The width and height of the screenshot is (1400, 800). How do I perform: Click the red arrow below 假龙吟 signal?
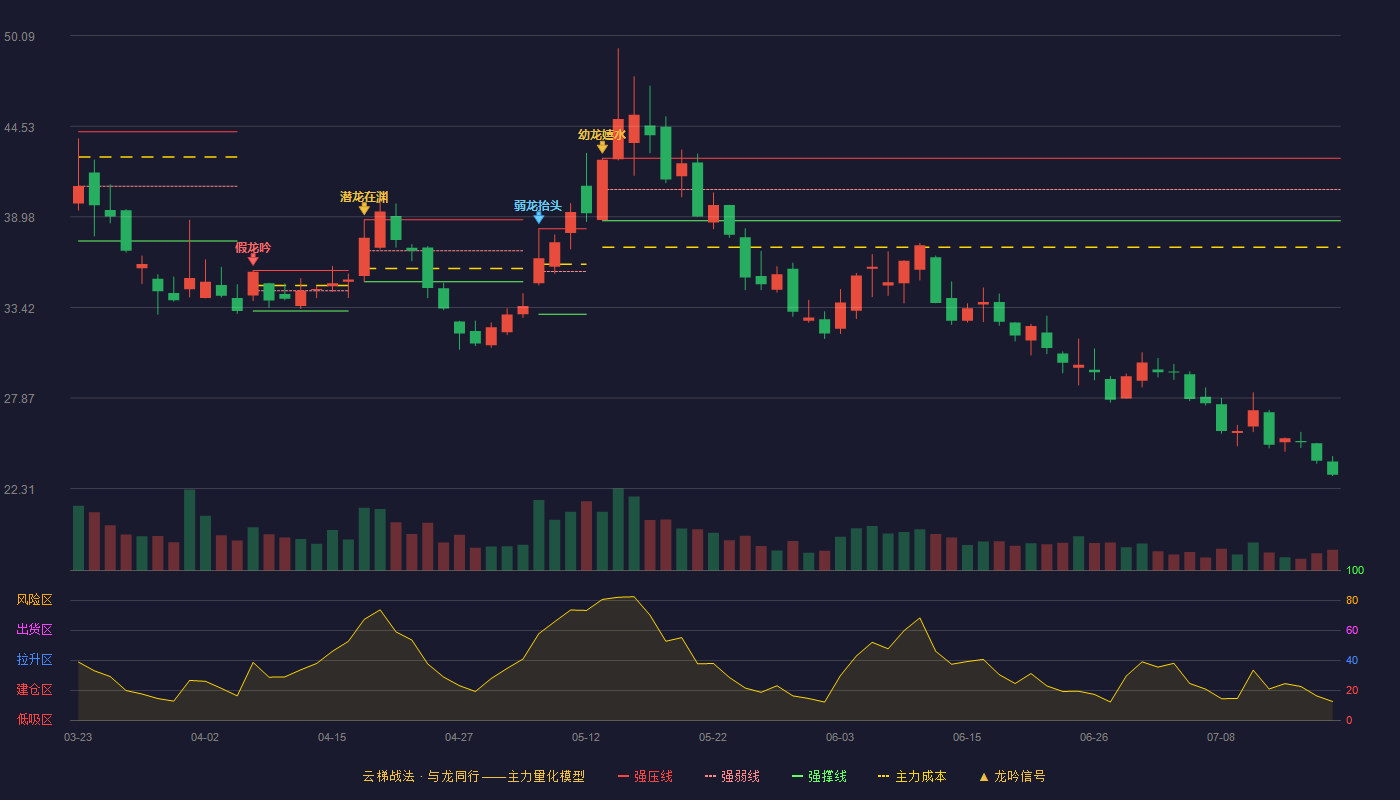point(253,260)
